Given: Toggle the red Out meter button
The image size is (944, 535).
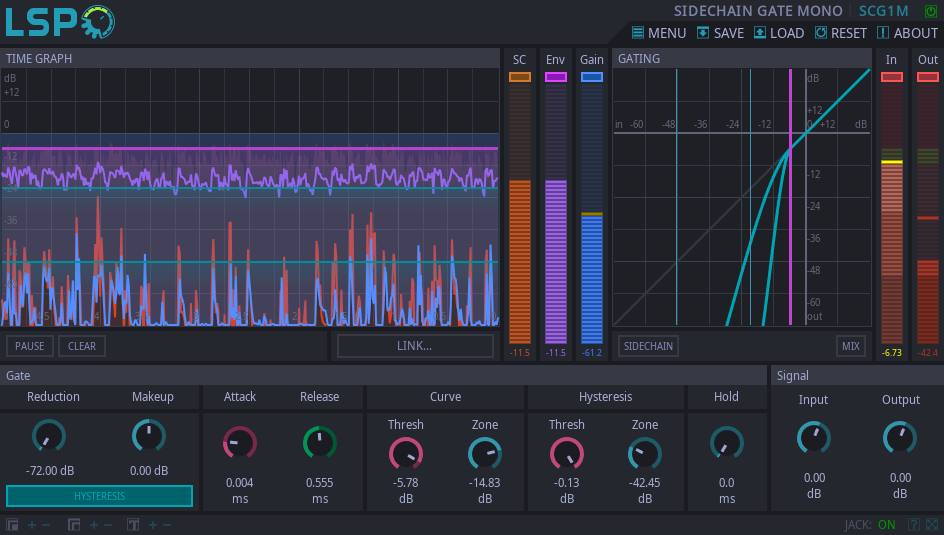Looking at the screenshot, I should tap(928, 77).
